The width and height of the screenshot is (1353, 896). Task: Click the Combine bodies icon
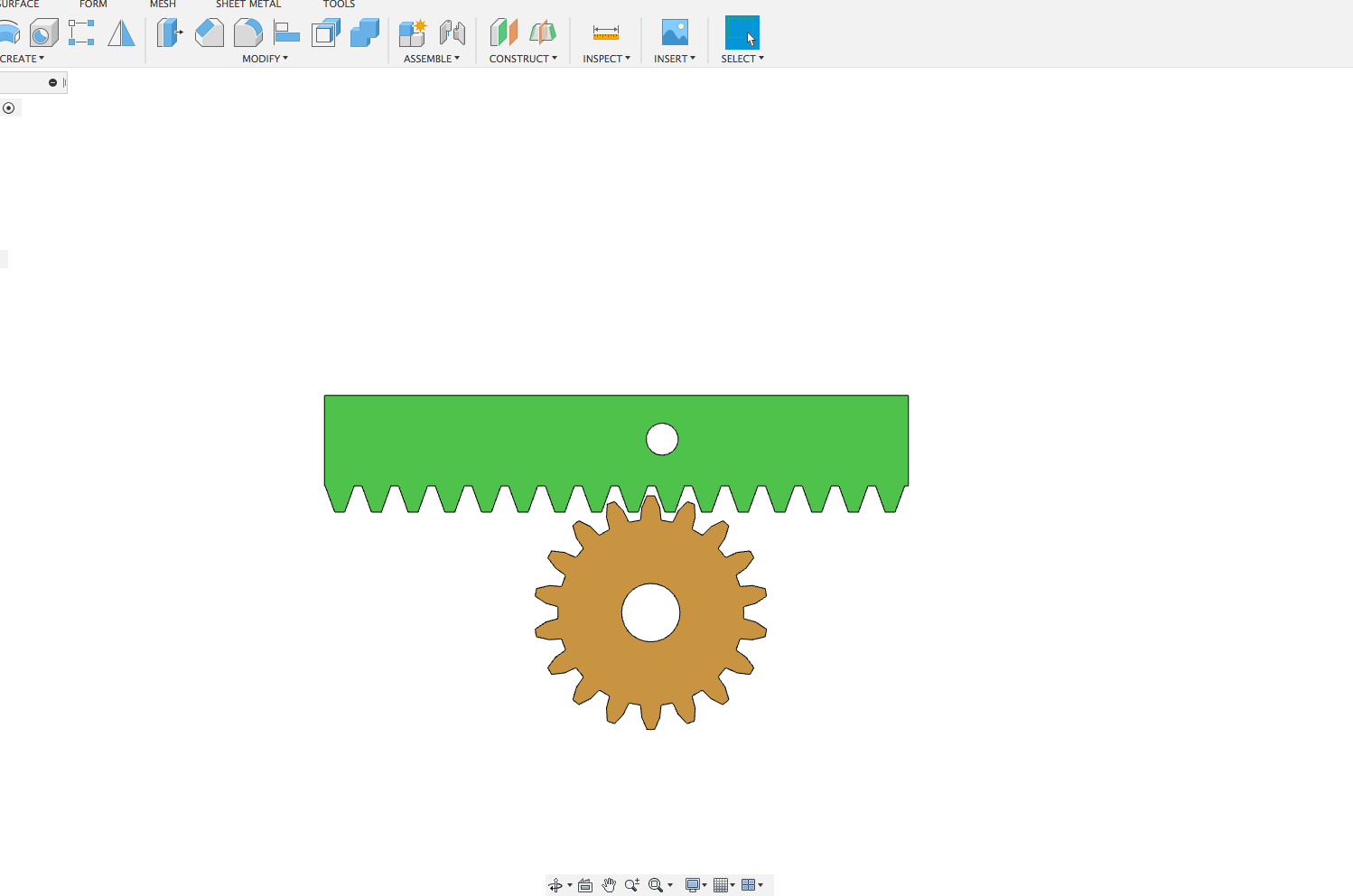pyautogui.click(x=365, y=33)
